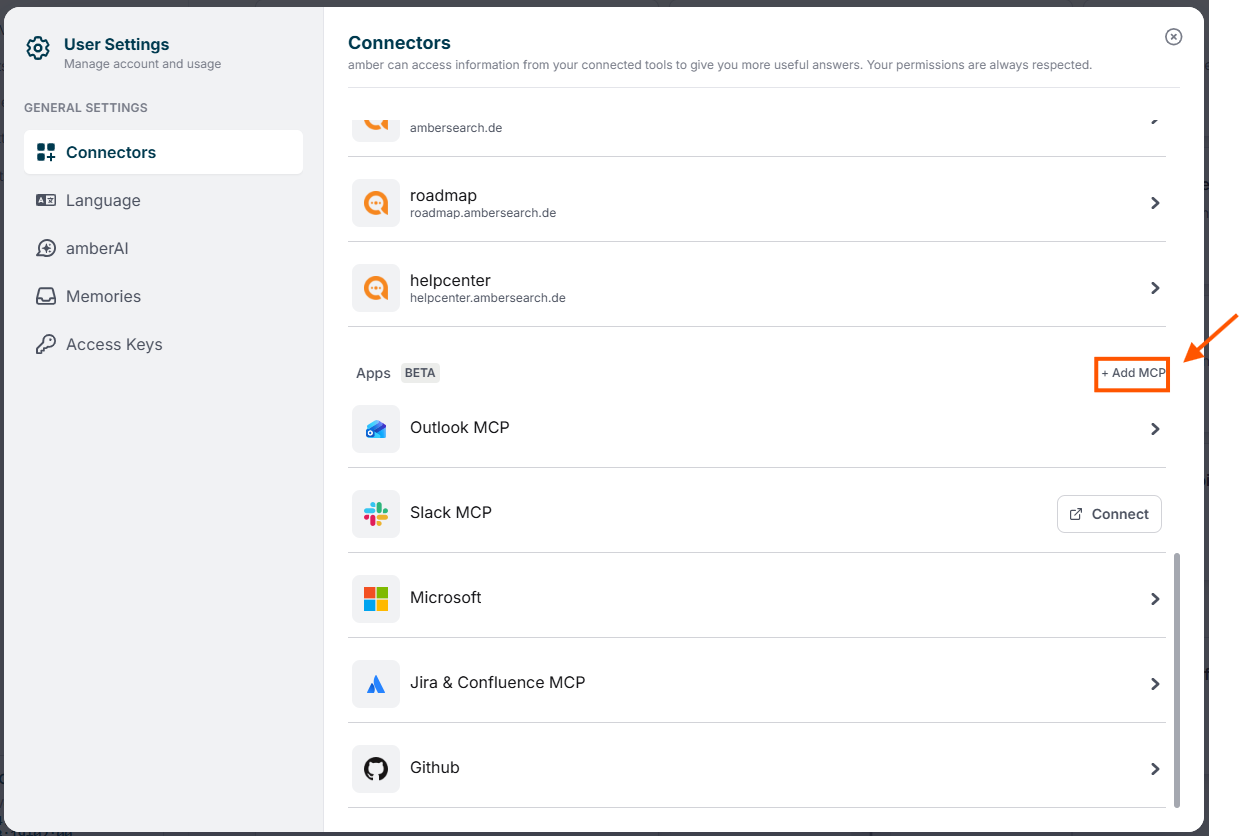
Task: Open Access Keys settings
Action: (163, 344)
